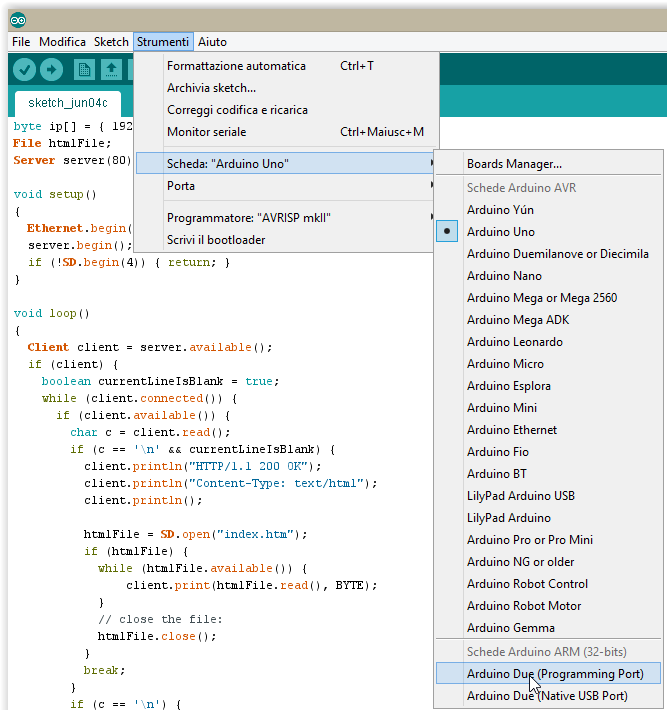The image size is (667, 710).
Task: Expand Programmatore: "AVRISP mkII" submenu
Action: [286, 218]
